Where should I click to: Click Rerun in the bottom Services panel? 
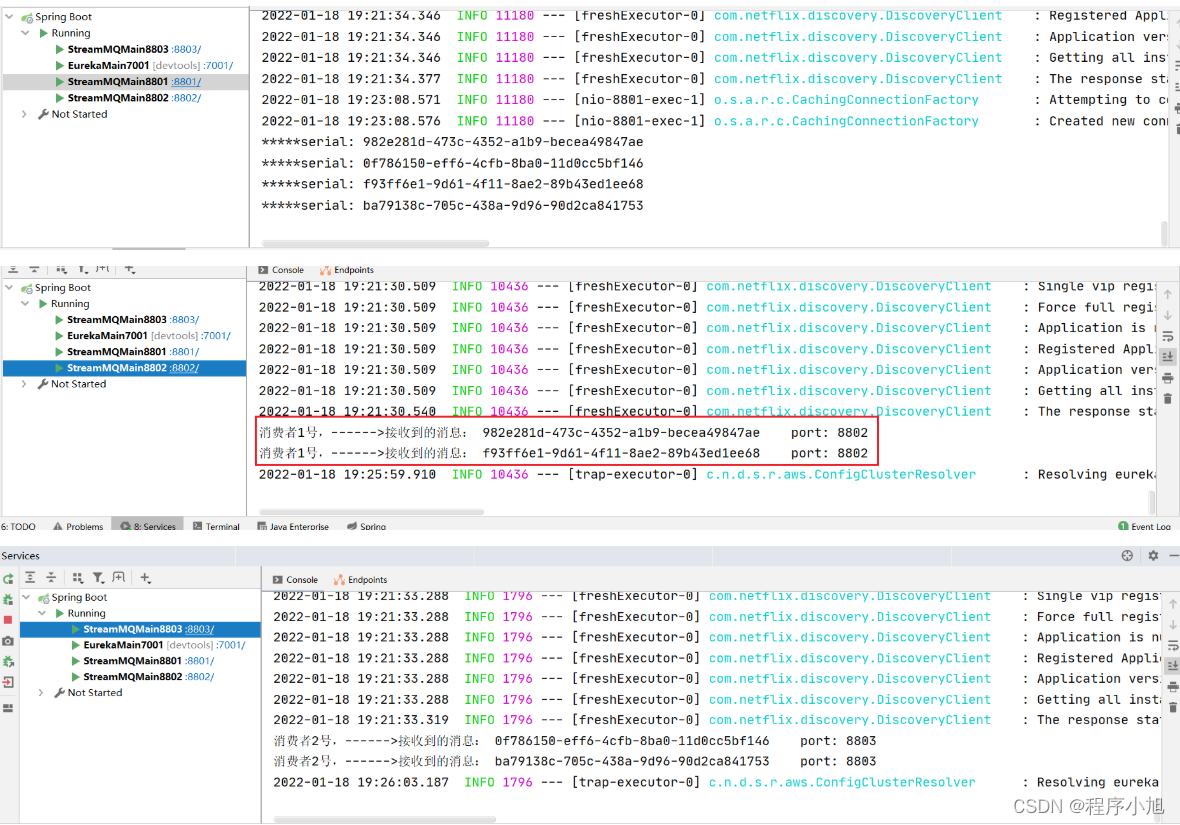[x=8, y=578]
